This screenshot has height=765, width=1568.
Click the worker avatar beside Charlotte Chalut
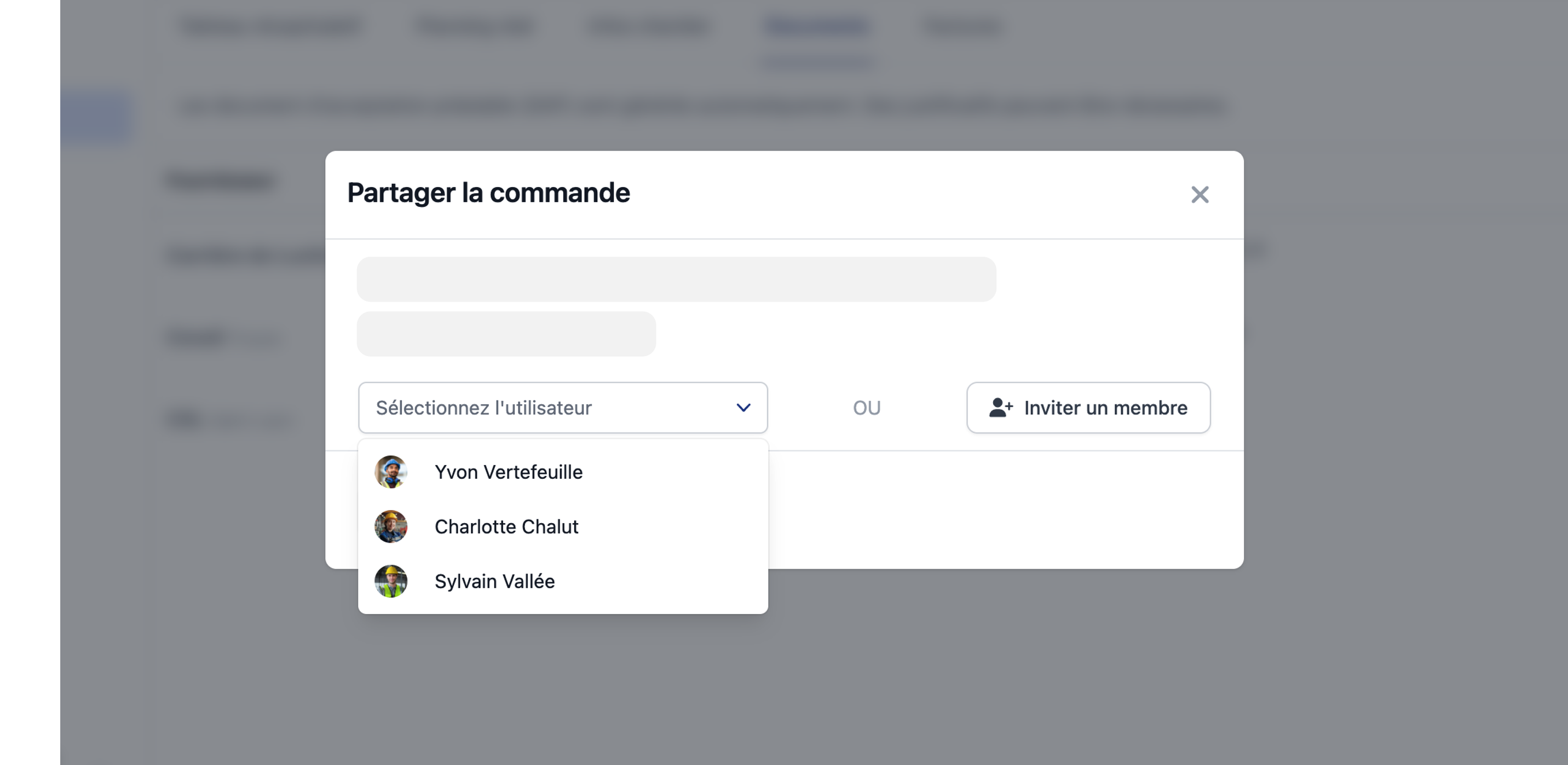(391, 526)
